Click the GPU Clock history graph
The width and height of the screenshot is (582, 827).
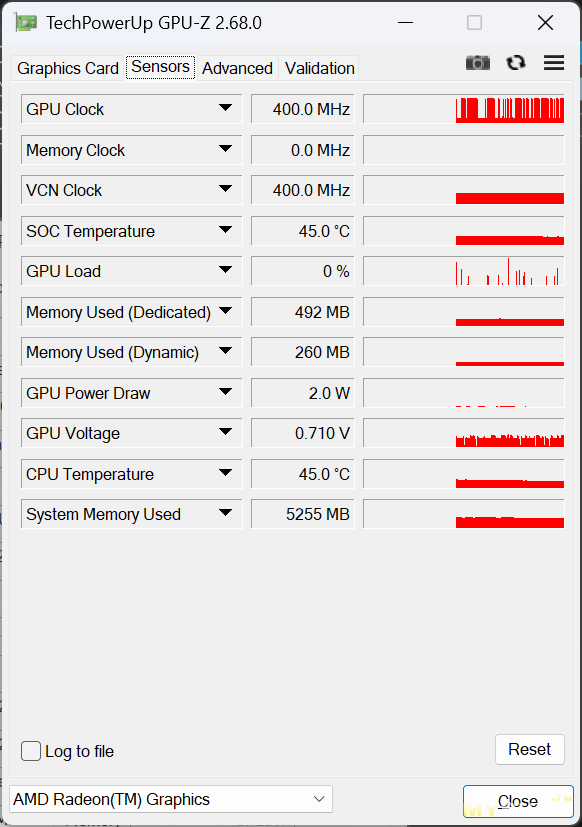(x=464, y=109)
